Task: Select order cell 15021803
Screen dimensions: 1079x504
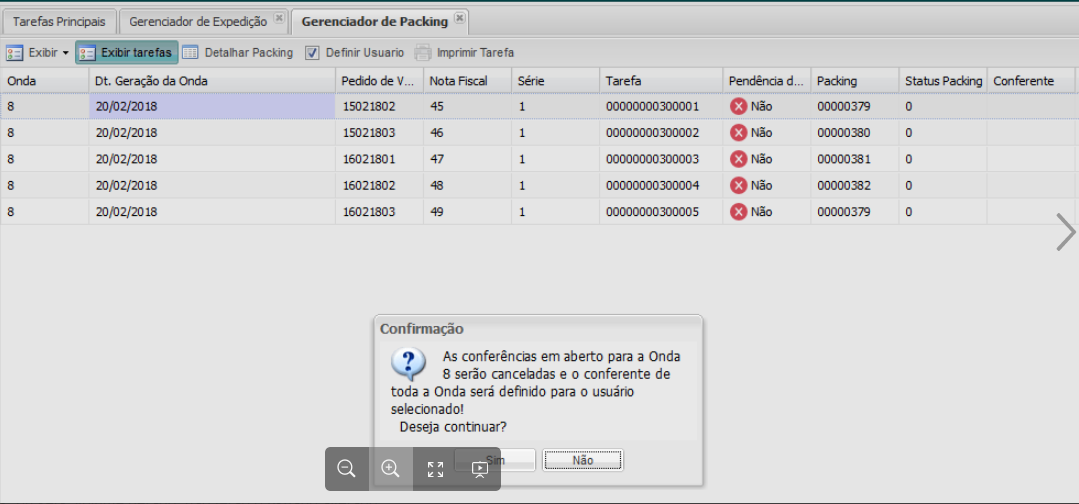Action: click(379, 133)
